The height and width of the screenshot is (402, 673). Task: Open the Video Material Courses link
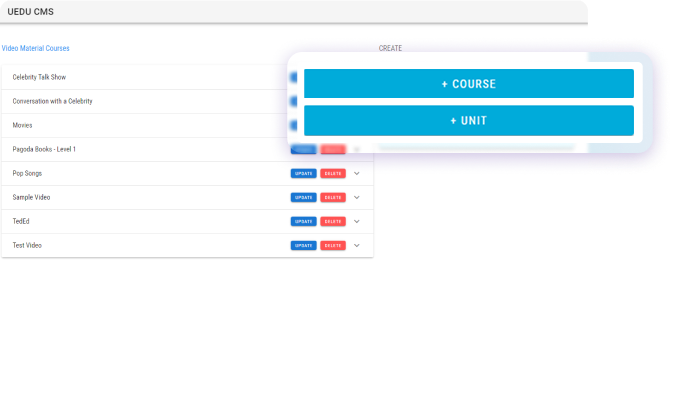tap(36, 48)
